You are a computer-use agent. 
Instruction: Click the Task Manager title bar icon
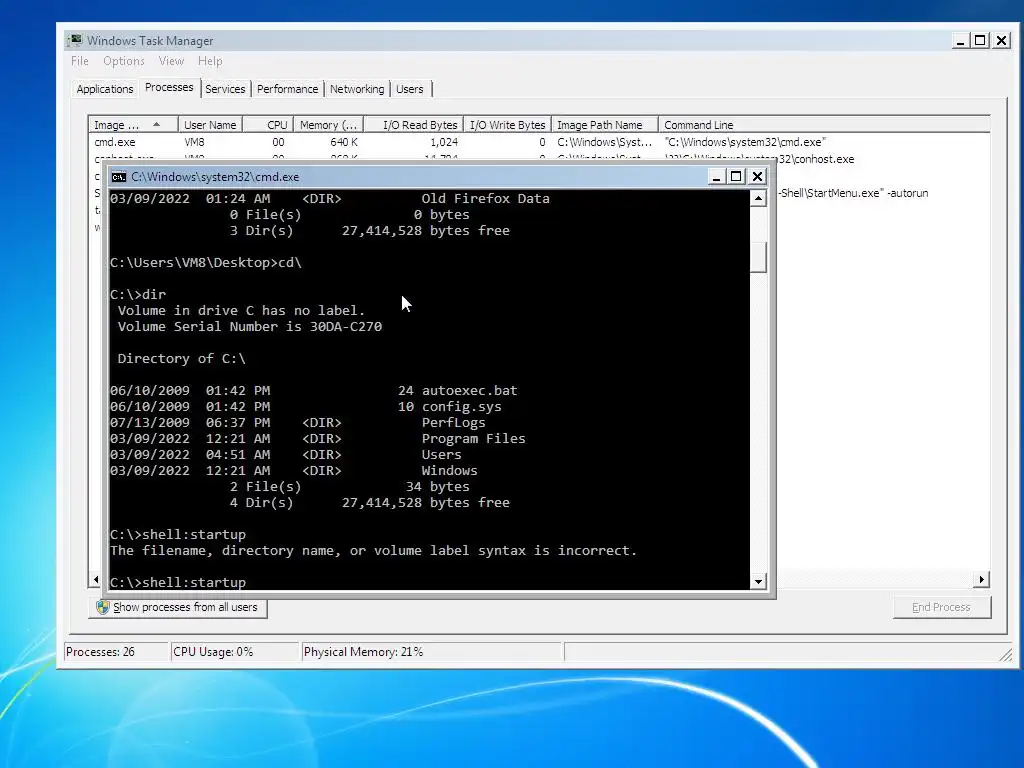76,40
